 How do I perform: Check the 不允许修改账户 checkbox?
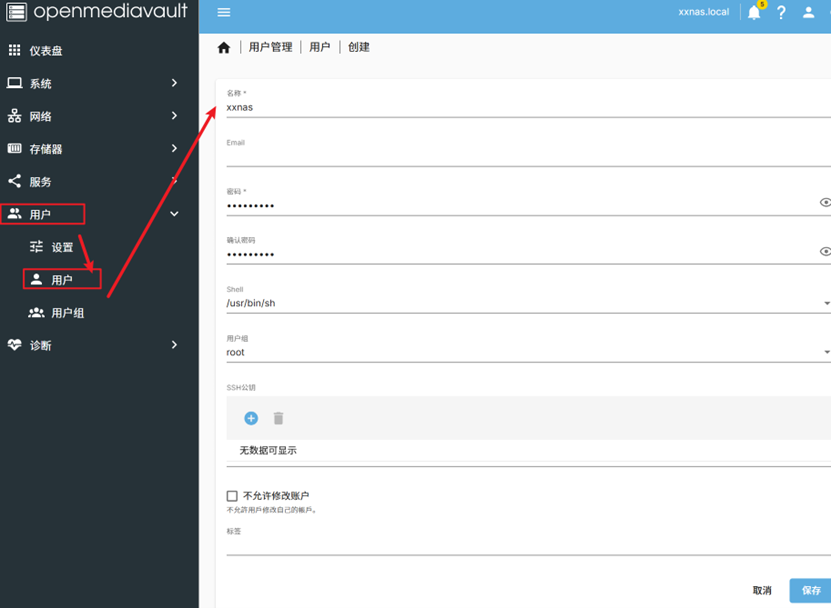(x=232, y=496)
